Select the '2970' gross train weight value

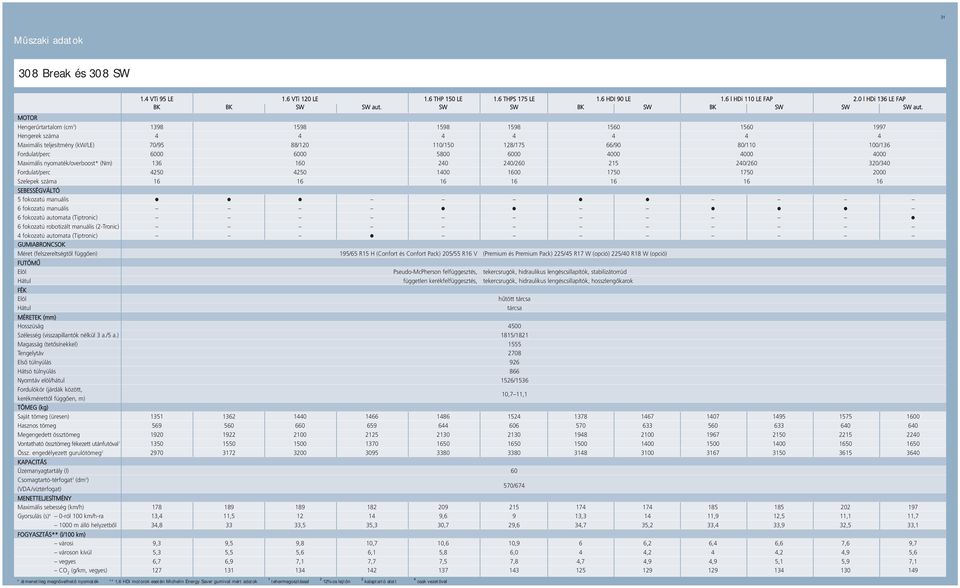(x=157, y=453)
